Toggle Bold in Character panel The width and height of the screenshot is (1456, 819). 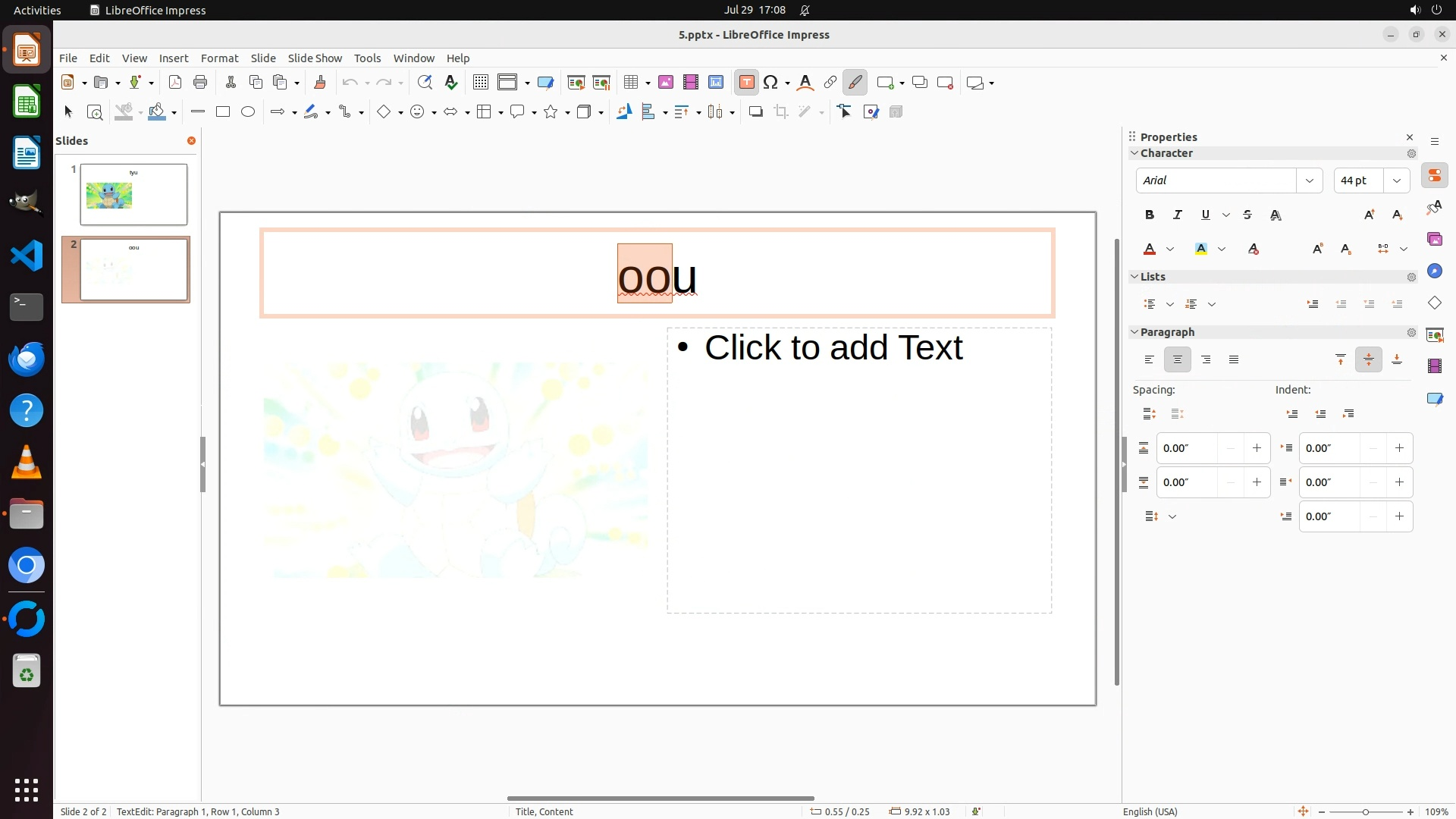click(1150, 215)
